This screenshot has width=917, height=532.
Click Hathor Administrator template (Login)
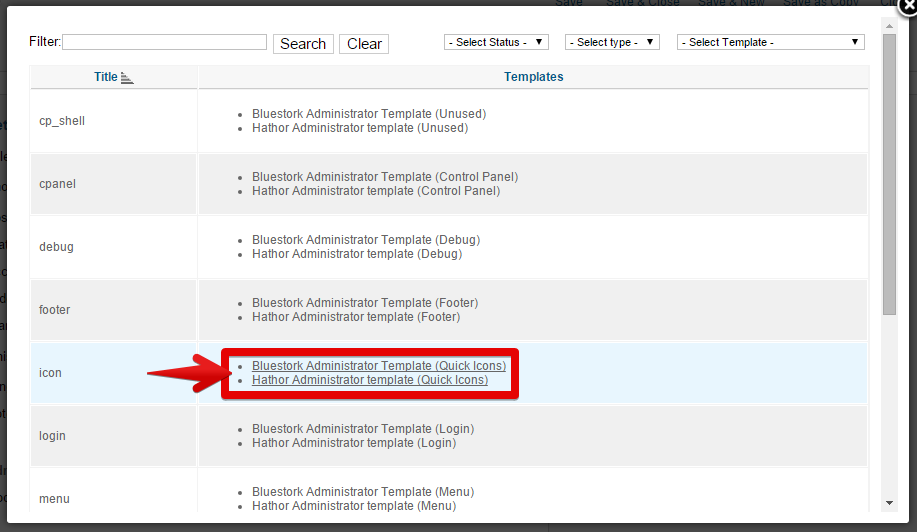(x=354, y=443)
